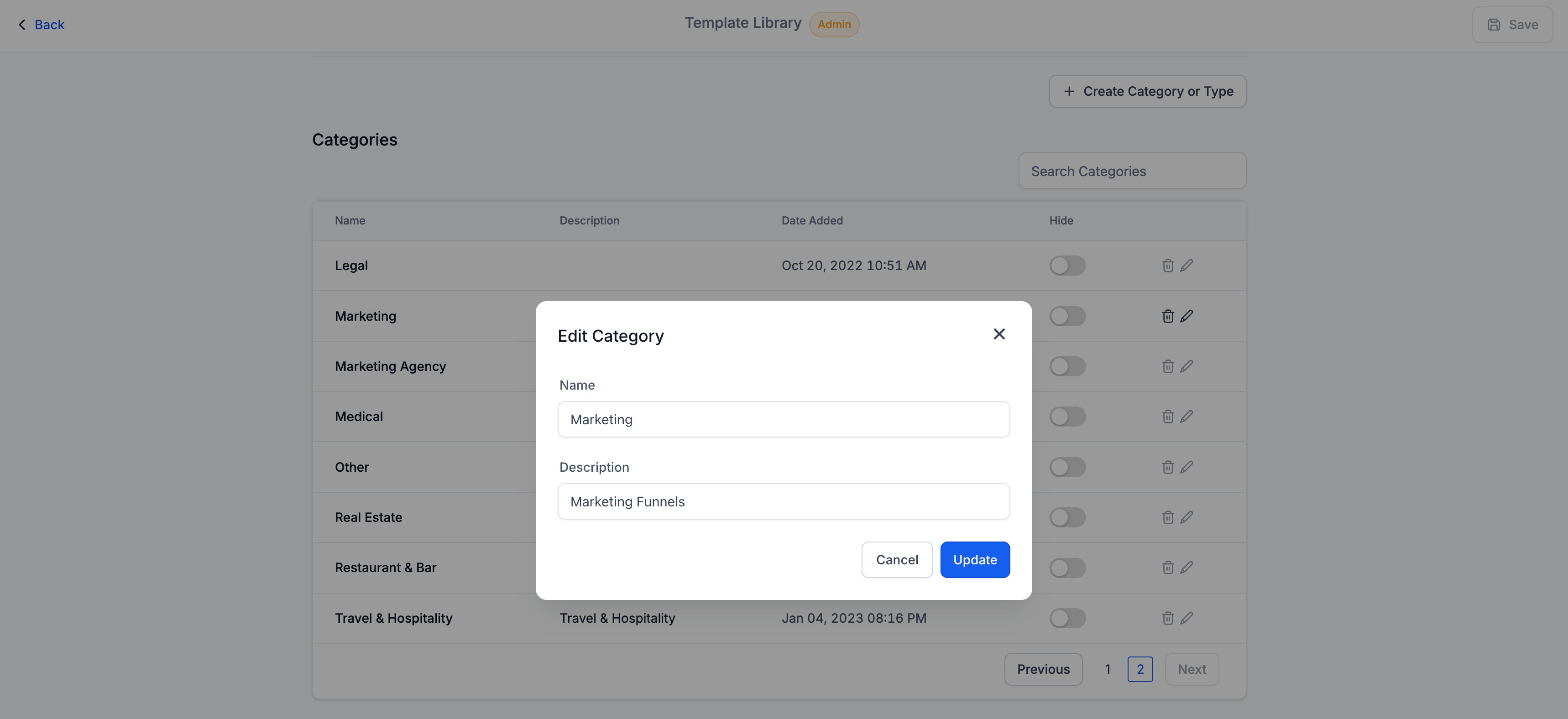Close the Edit Category dialog
The height and width of the screenshot is (719, 1568).
(x=999, y=334)
